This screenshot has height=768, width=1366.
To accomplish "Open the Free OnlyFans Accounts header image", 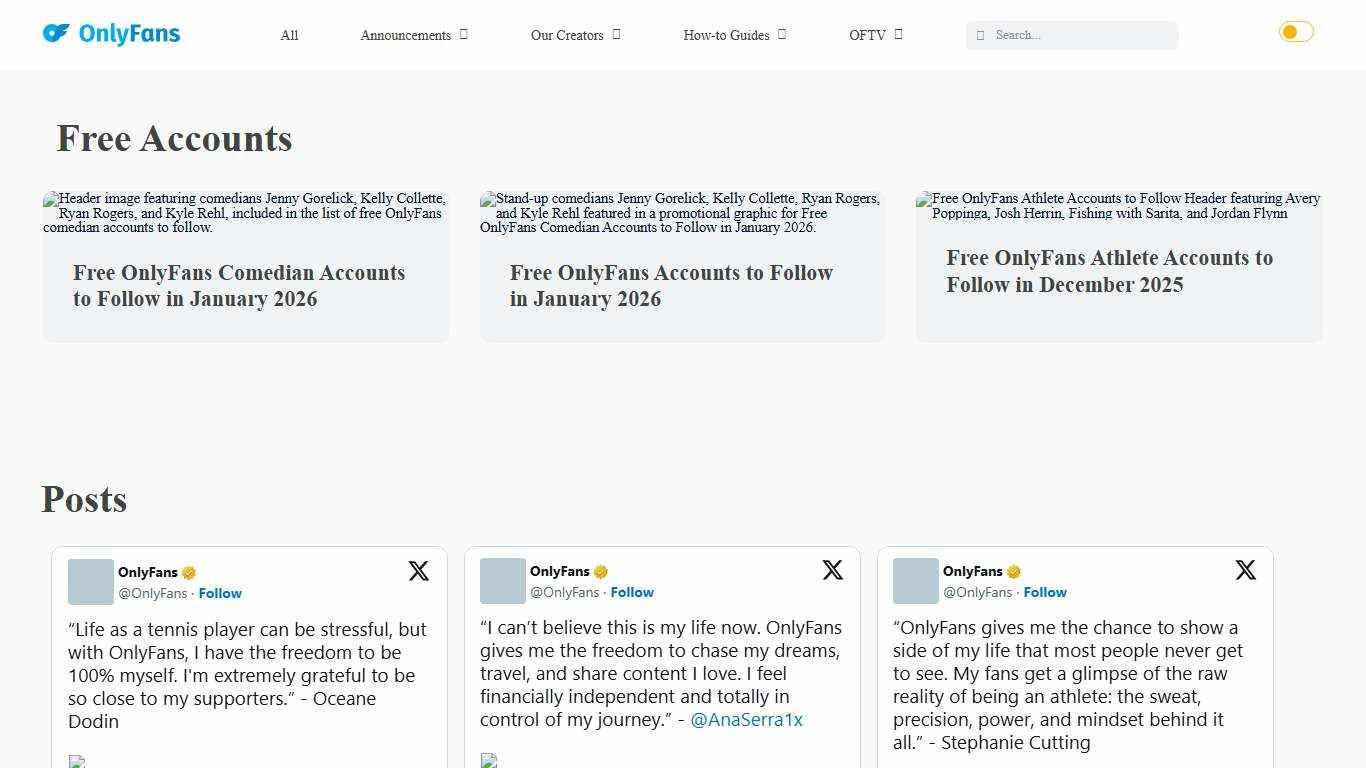I will tap(681, 213).
